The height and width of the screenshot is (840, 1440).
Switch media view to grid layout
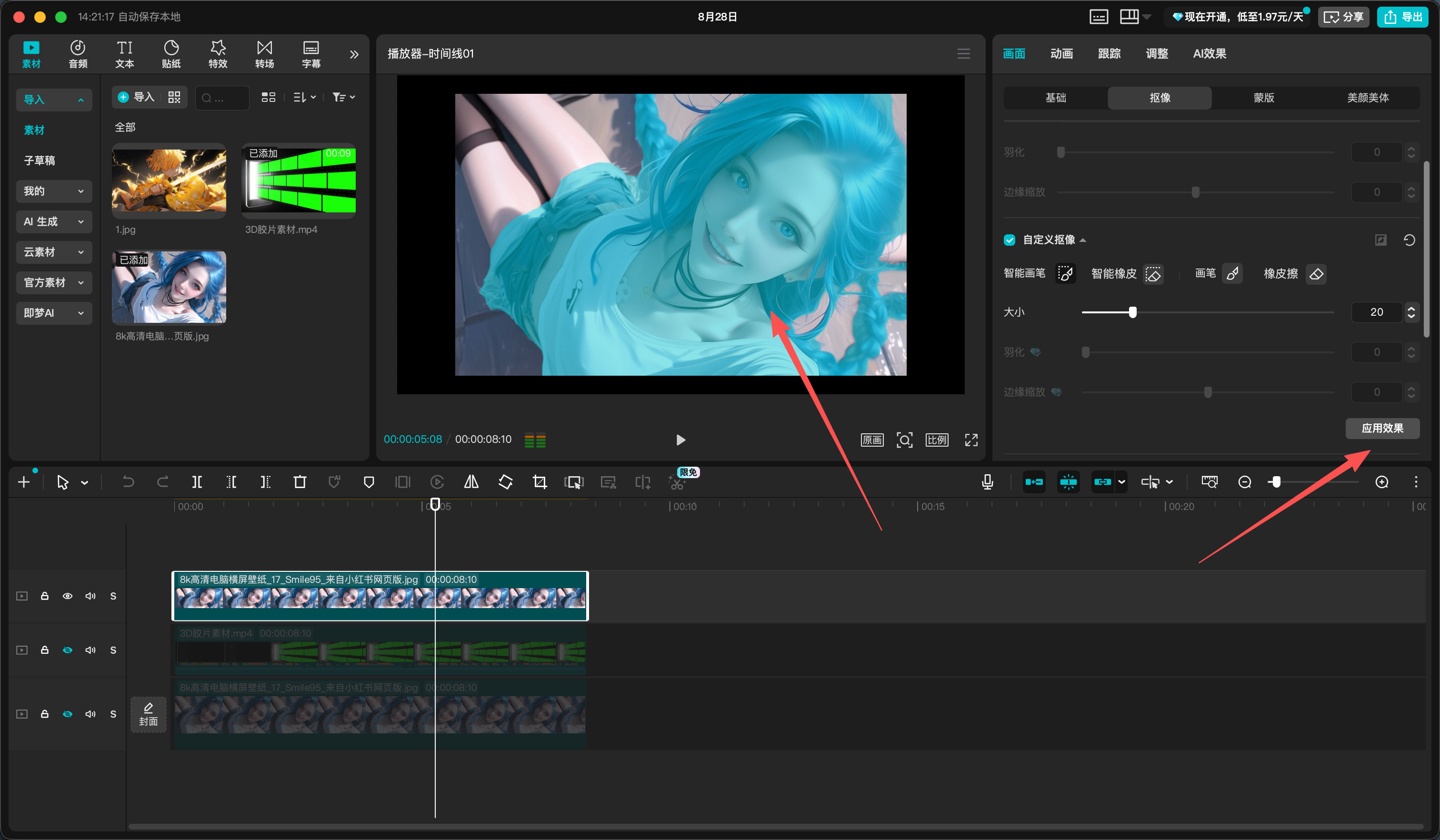pyautogui.click(x=269, y=97)
